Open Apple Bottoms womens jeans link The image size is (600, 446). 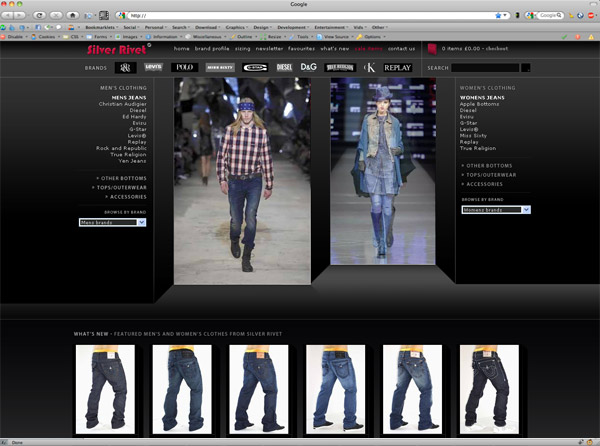(481, 104)
